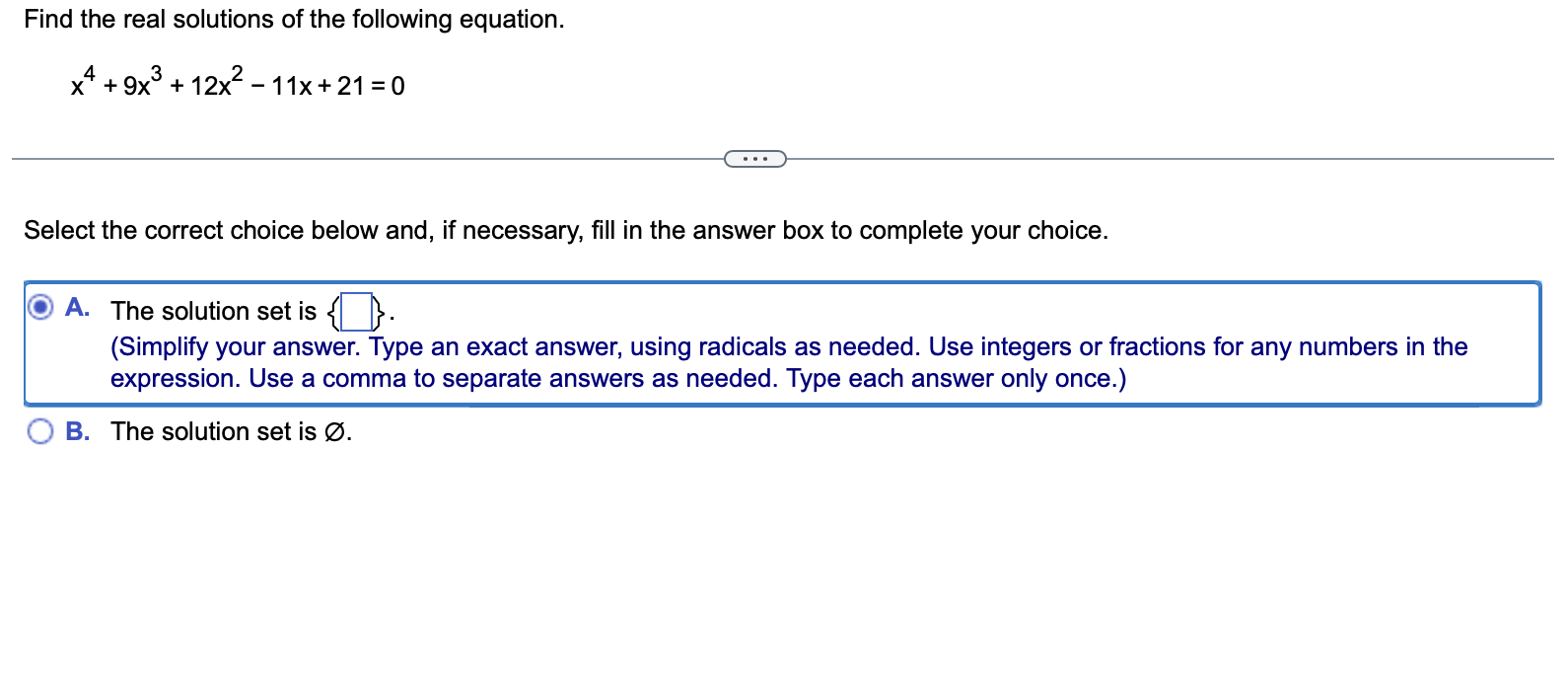Viewport: 1568px width, 674px height.
Task: Click the 'Select the correct choice' instruction line
Action: (565, 230)
